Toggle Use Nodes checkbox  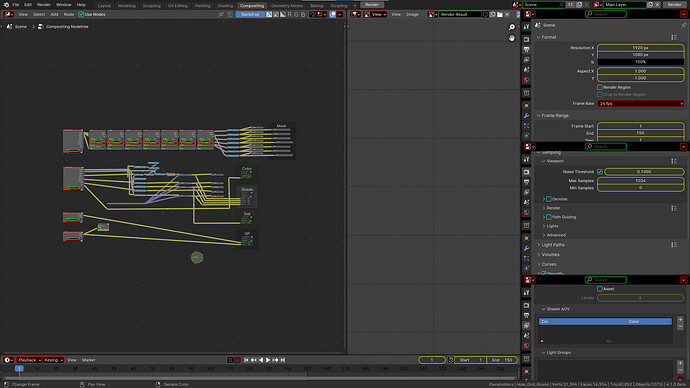point(81,15)
